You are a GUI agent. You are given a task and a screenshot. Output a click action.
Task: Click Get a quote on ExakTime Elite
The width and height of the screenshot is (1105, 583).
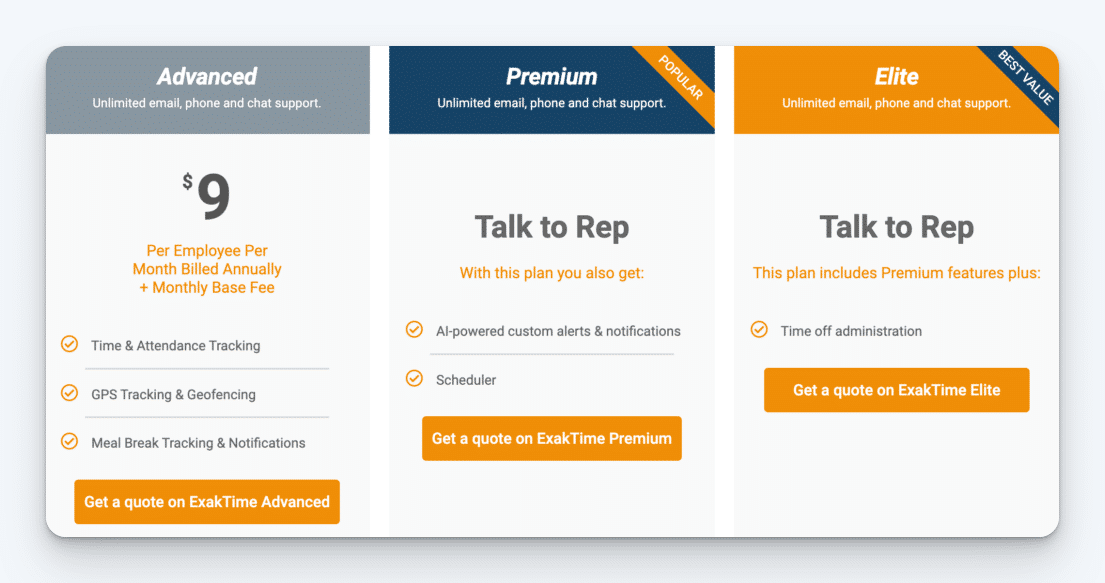click(896, 390)
